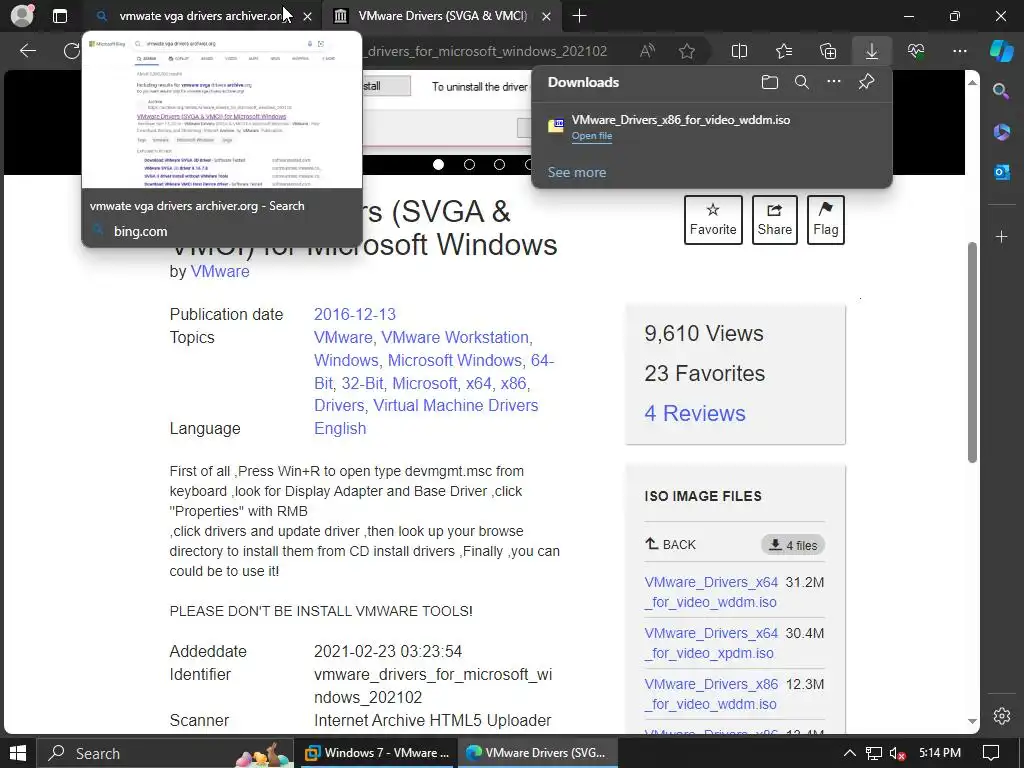Open more options in Downloads panel
The width and height of the screenshot is (1024, 768).
coord(834,82)
